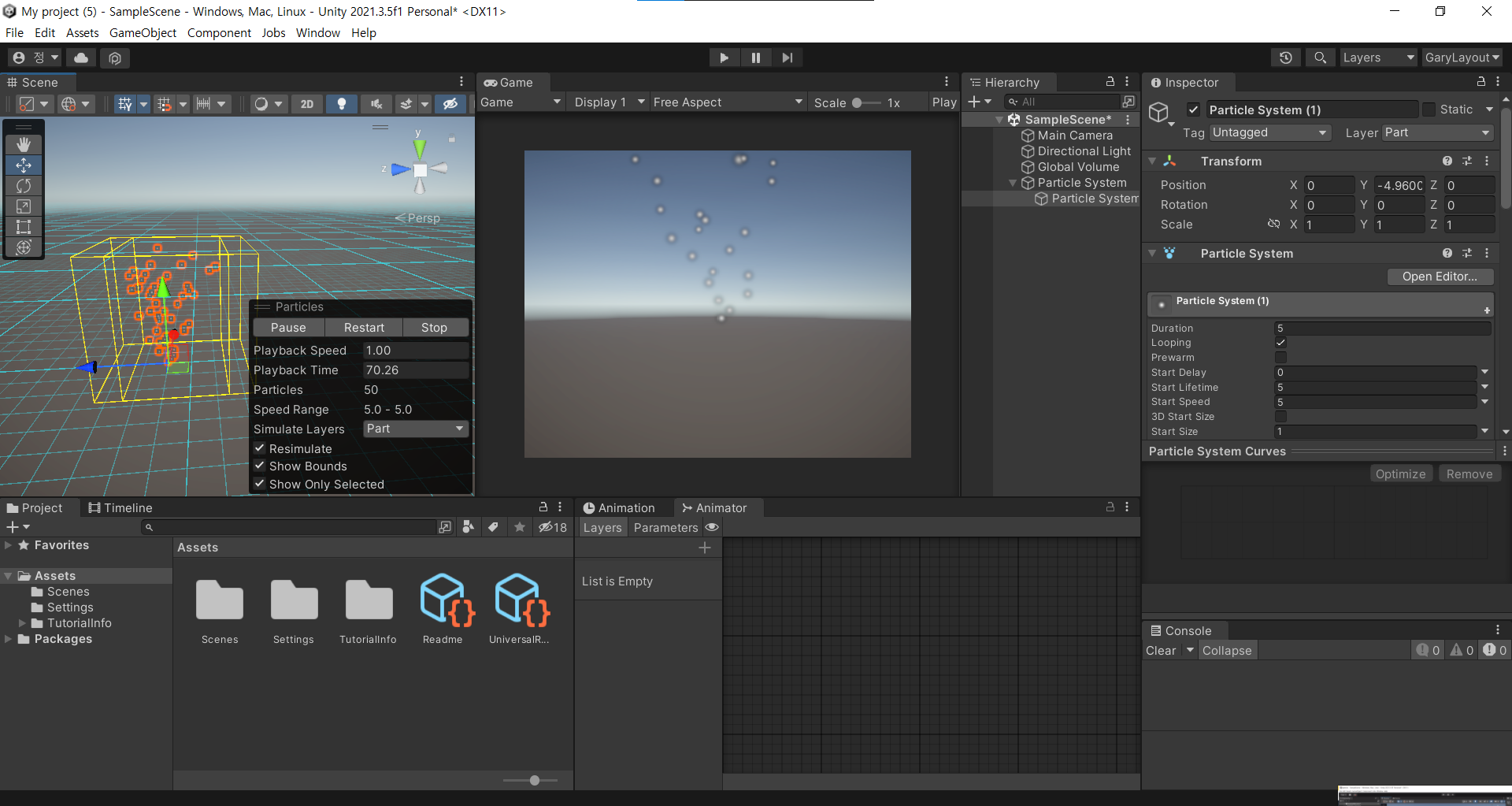Viewport: 1512px width, 806px height.
Task: Toggle the Resimulate checkbox
Action: [259, 448]
